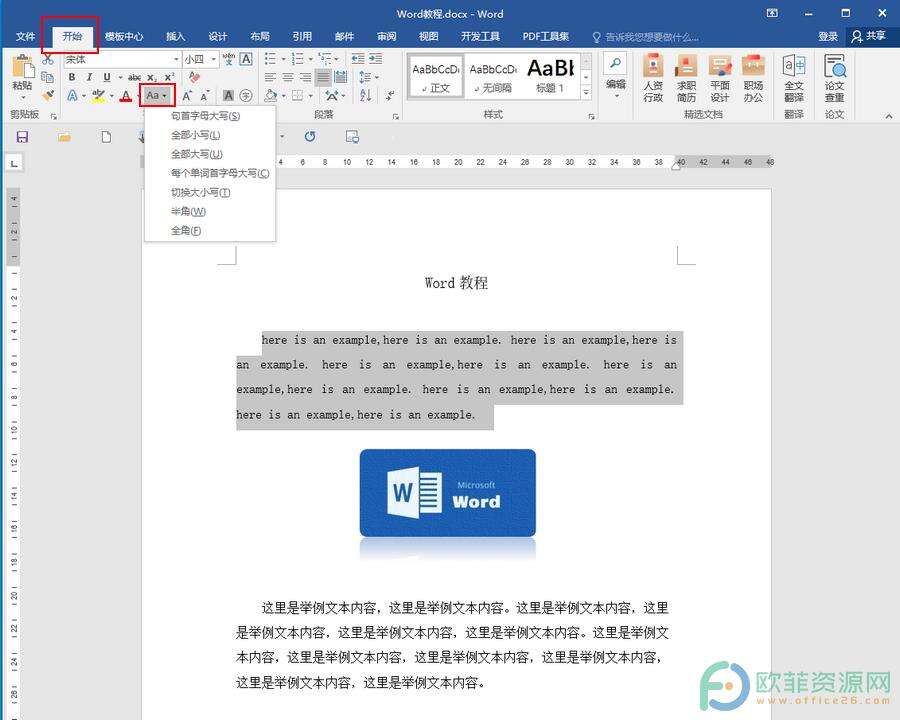Screen dimensions: 900x720
Task: Choose 句首字母大写(S) from the case menu
Action: click(x=210, y=116)
